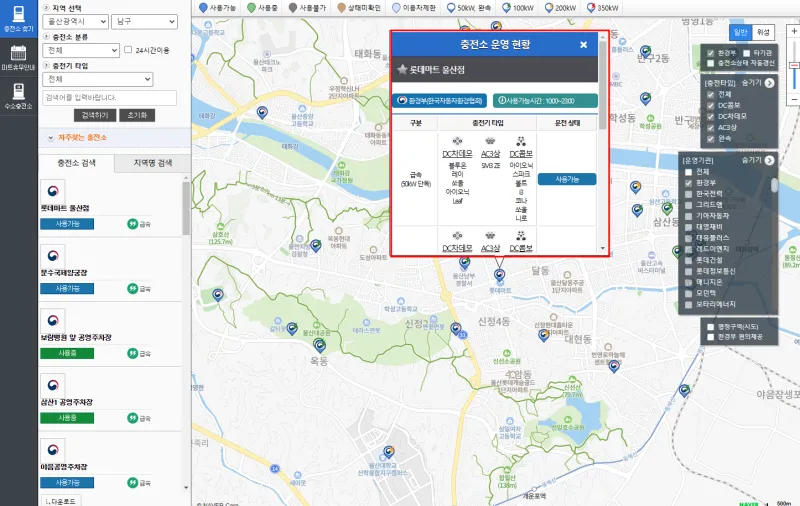
Task: Toggle the 타기관 checkbox
Action: (746, 53)
